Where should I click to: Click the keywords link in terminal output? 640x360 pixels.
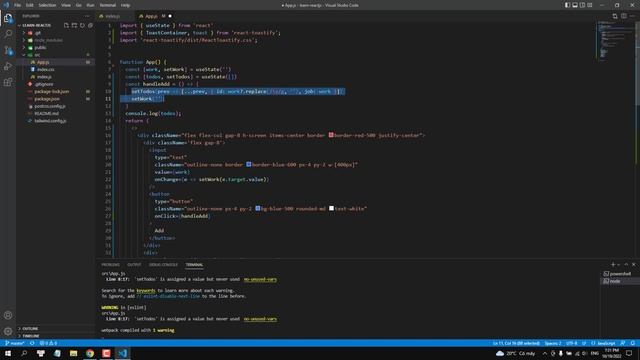(146, 291)
